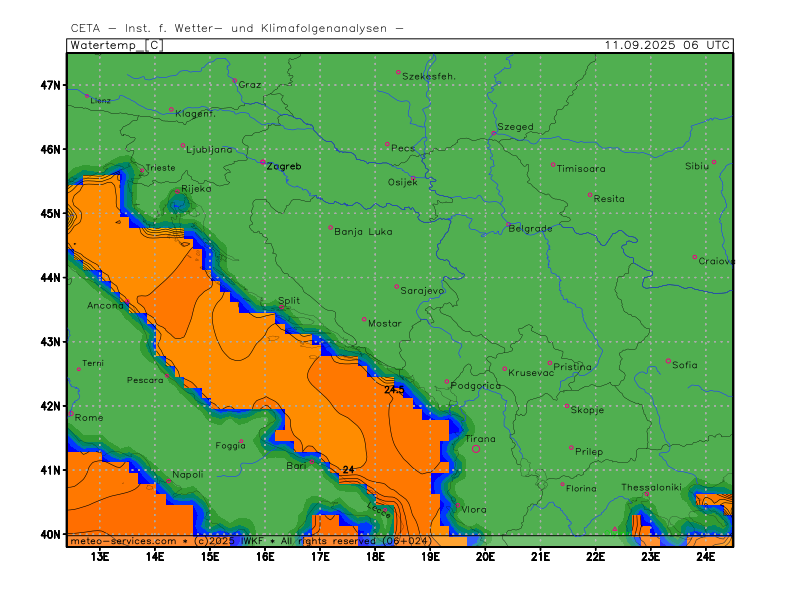
Task: Click the Banja Luka label
Action: (x=363, y=232)
